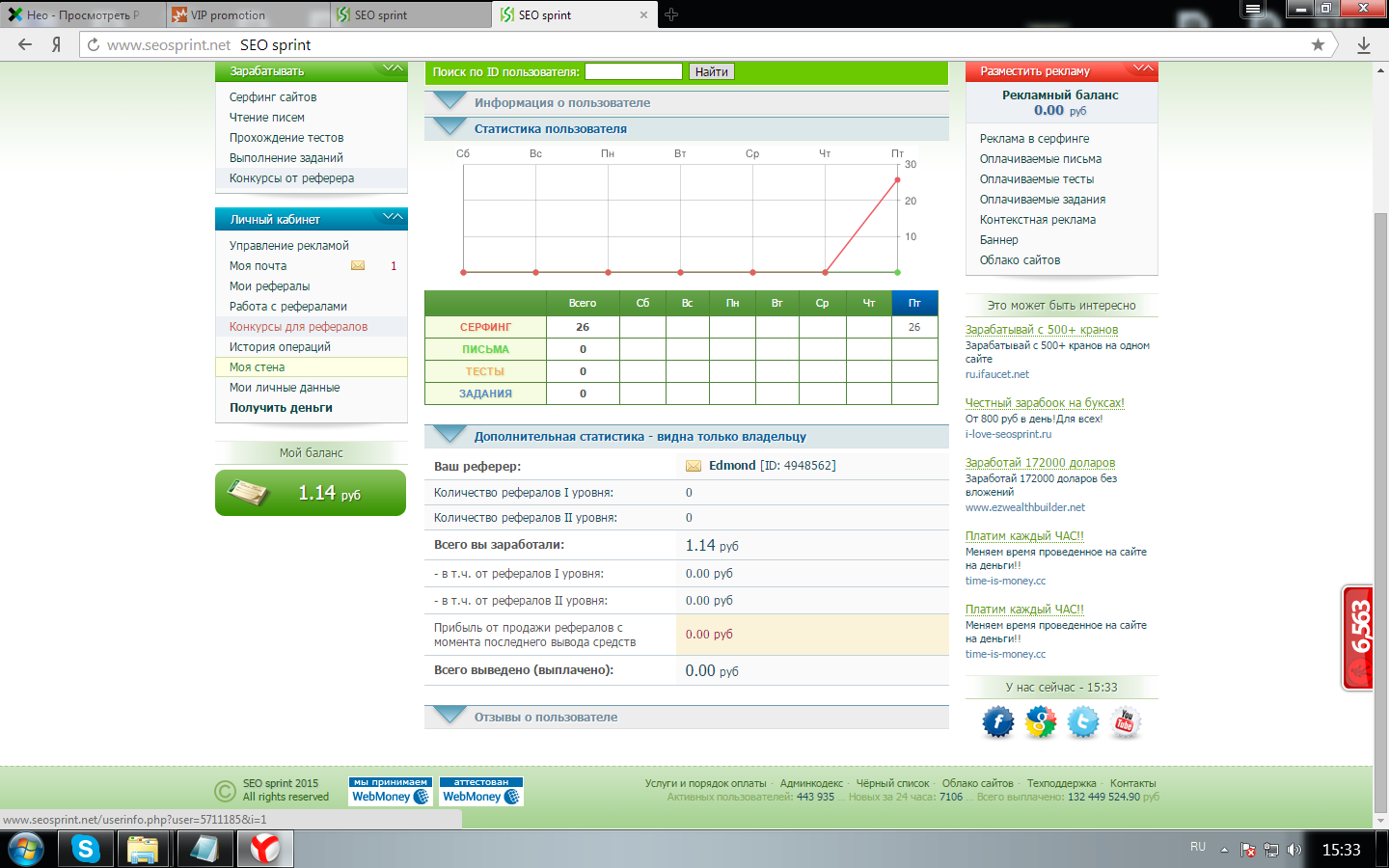Click the "мы принимаем" WebMoney badge
Viewport: 1389px width, 868px height.
point(391,791)
